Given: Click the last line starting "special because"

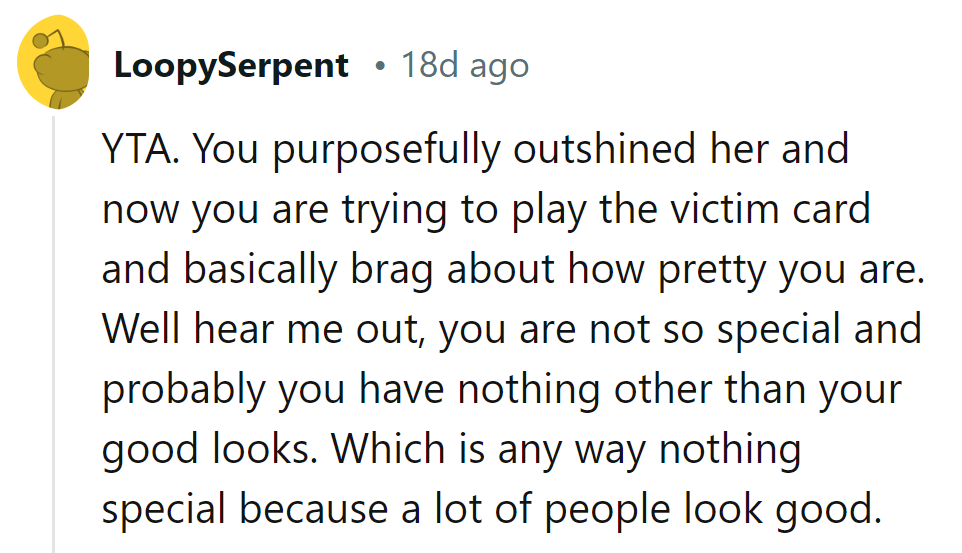Looking at the screenshot, I should point(492,509).
